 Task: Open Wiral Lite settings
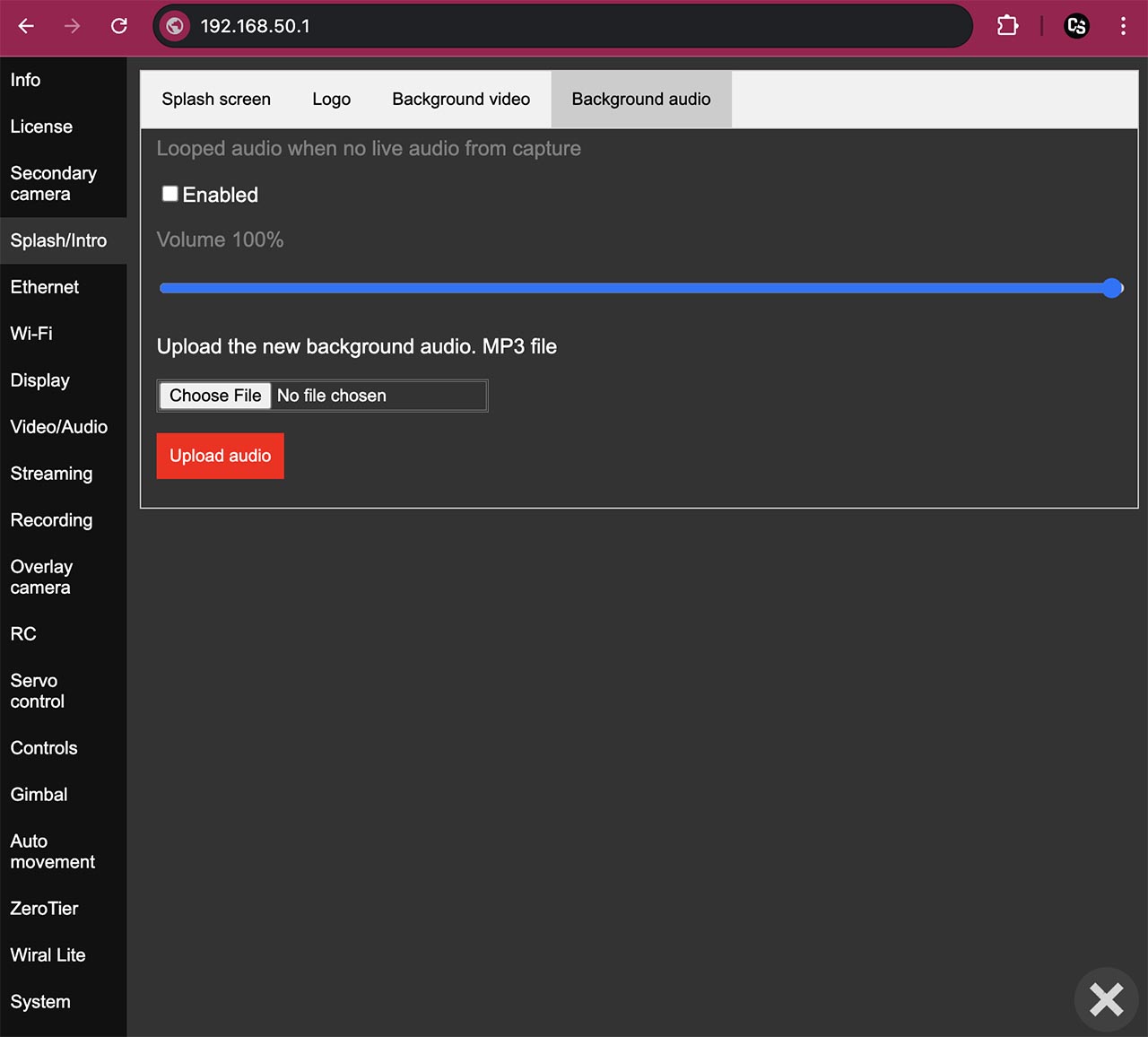click(x=63, y=955)
